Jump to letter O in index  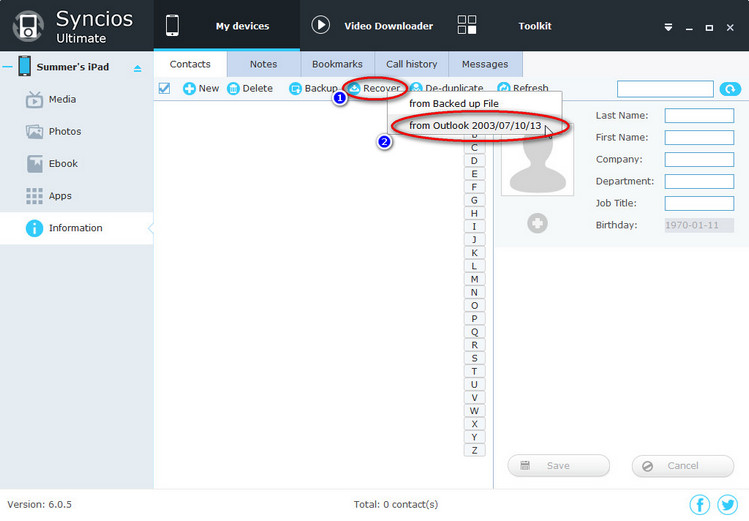[474, 306]
